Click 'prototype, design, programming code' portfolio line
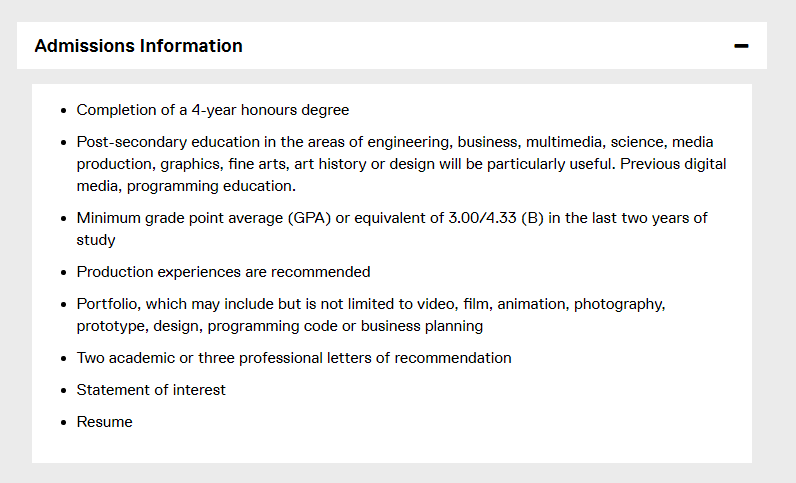 click(x=208, y=326)
